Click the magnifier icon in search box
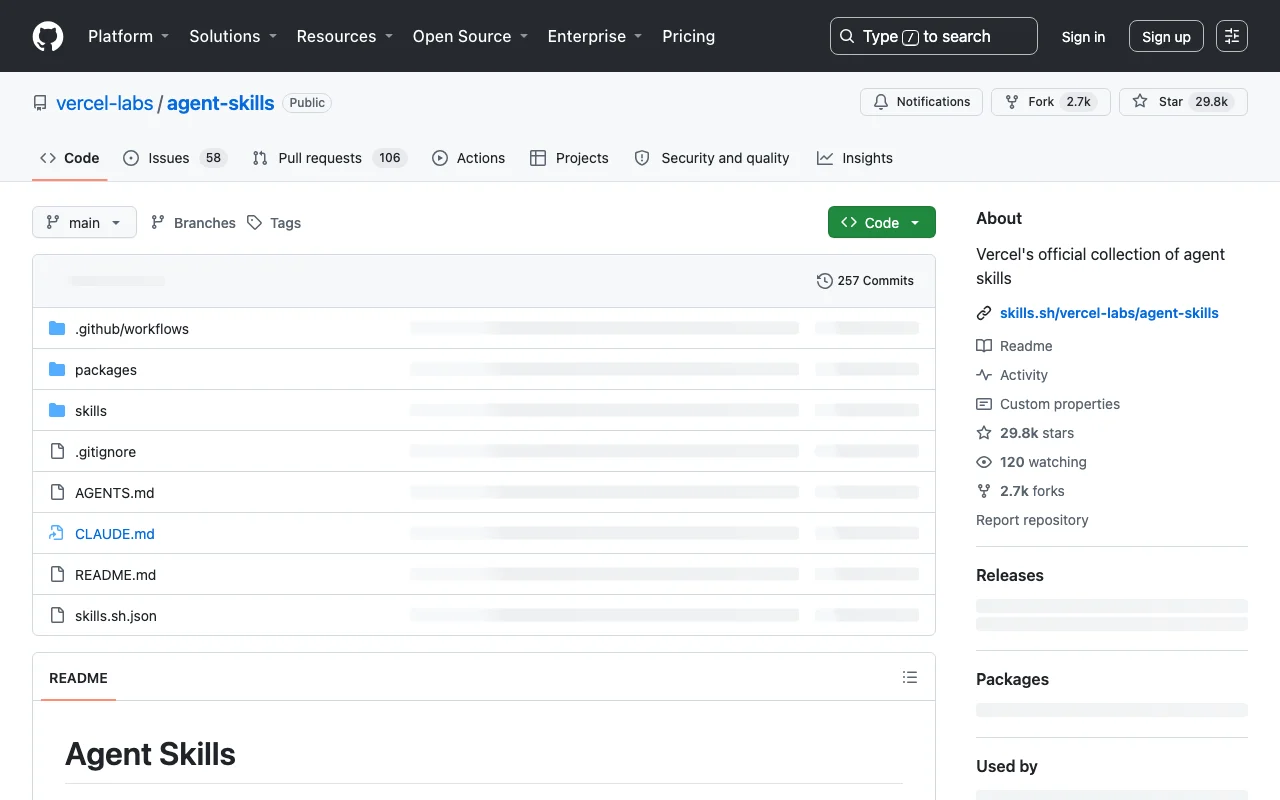Image resolution: width=1280 pixels, height=800 pixels. click(847, 36)
